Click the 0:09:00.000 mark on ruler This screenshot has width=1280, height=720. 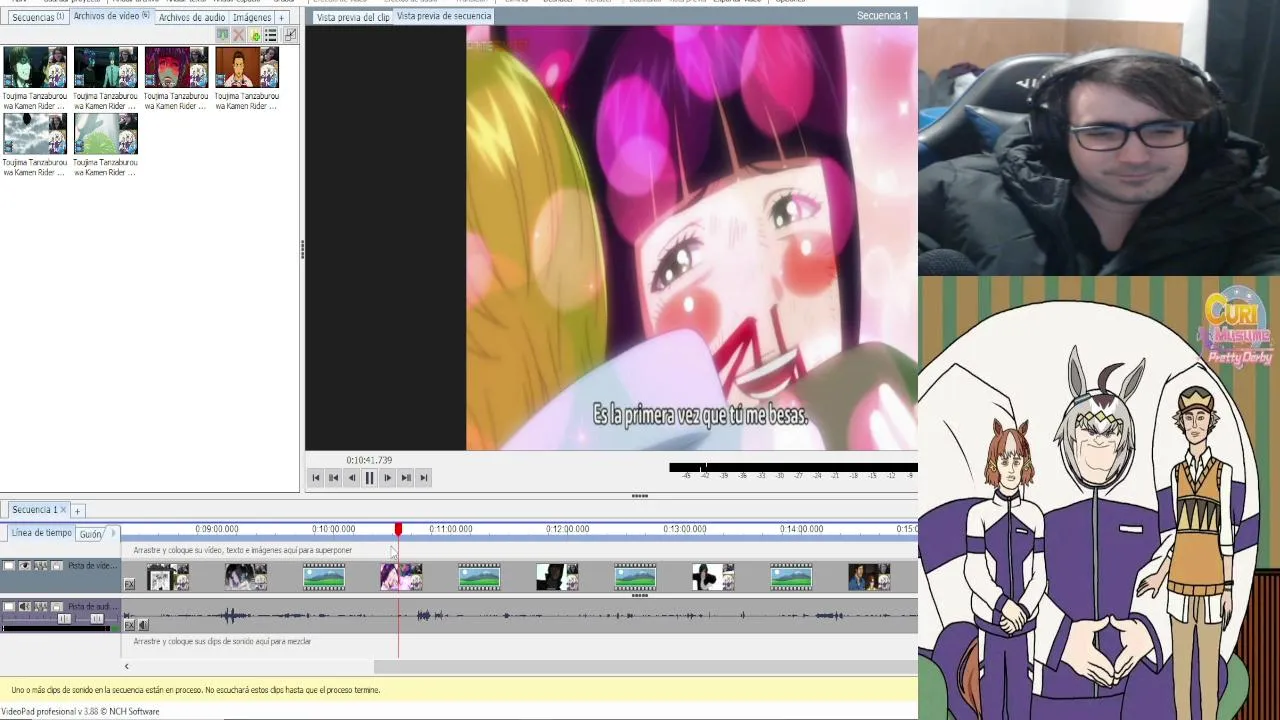[217, 529]
